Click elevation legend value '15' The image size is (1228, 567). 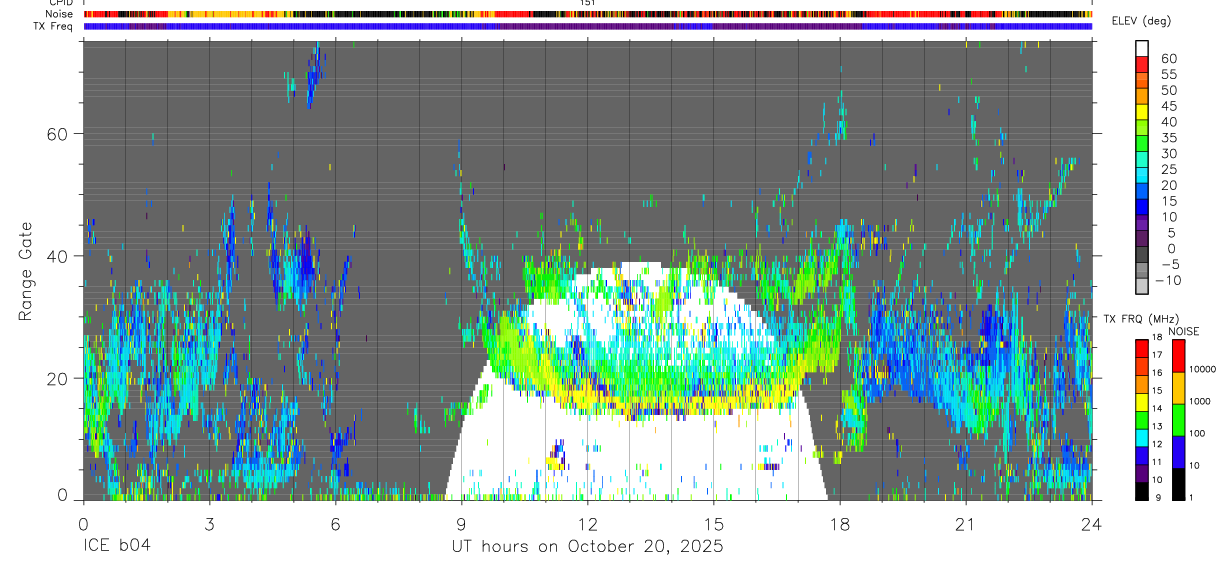1168,201
